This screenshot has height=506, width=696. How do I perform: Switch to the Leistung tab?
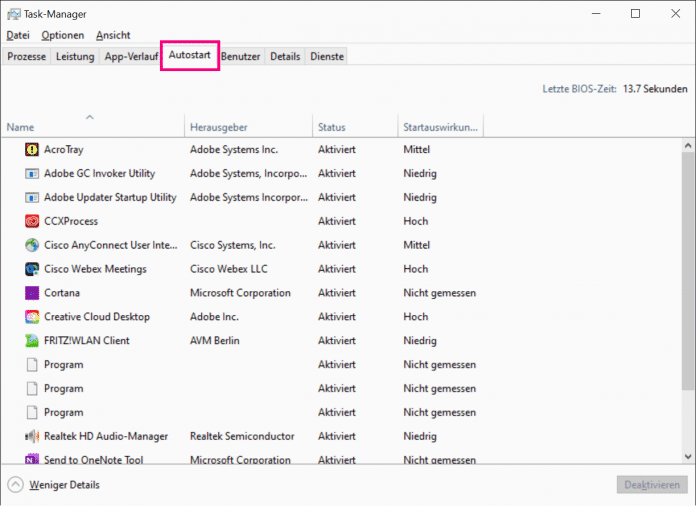[75, 57]
